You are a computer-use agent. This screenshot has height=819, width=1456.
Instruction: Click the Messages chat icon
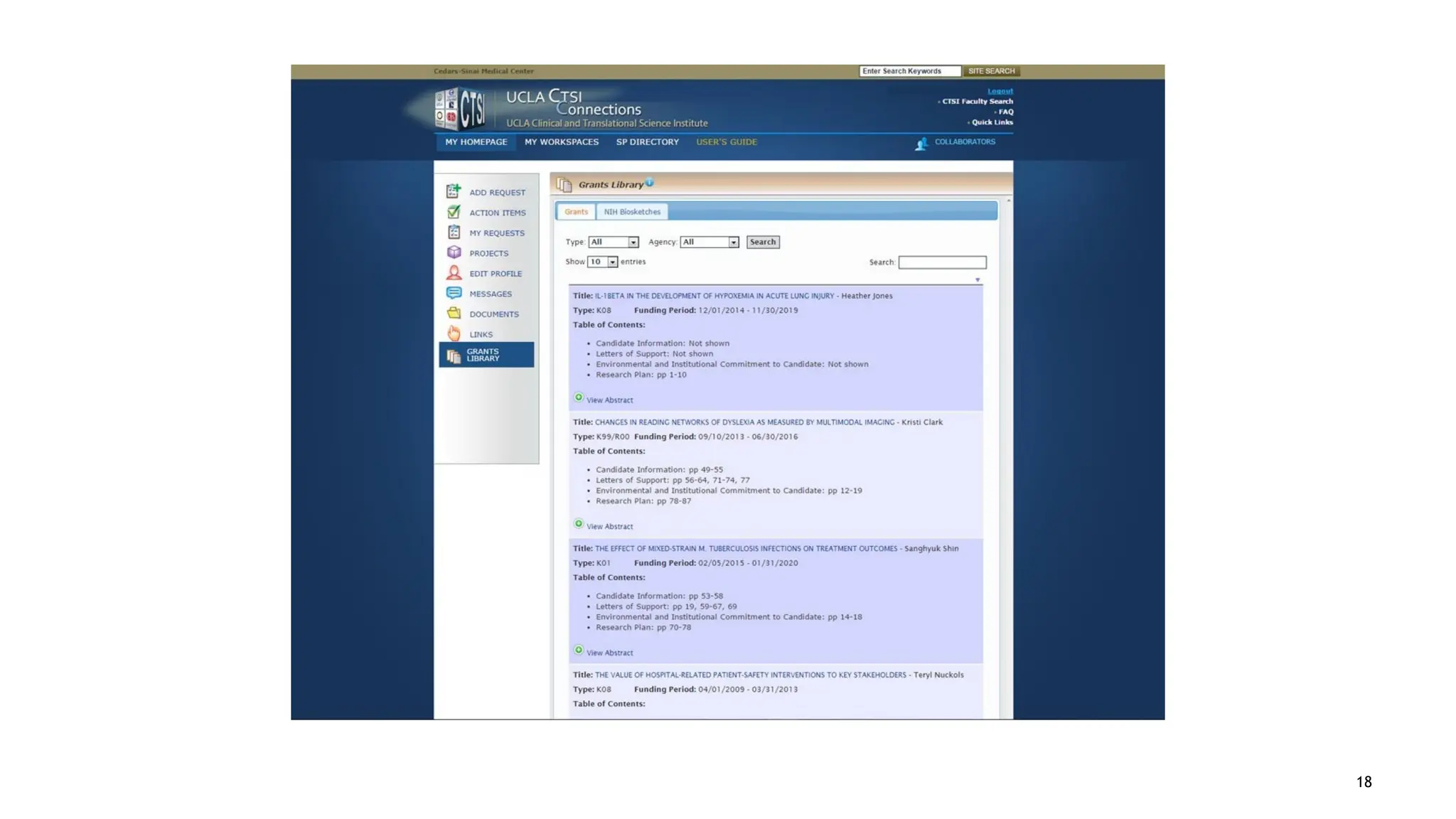point(454,293)
